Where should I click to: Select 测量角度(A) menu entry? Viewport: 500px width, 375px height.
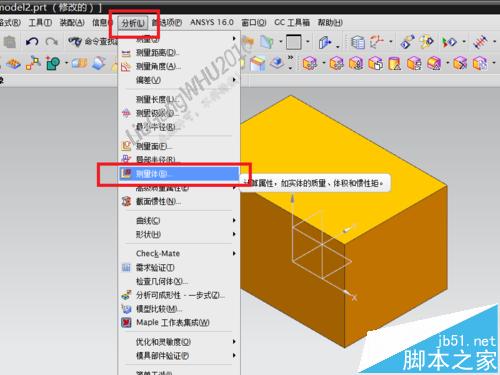tap(179, 66)
